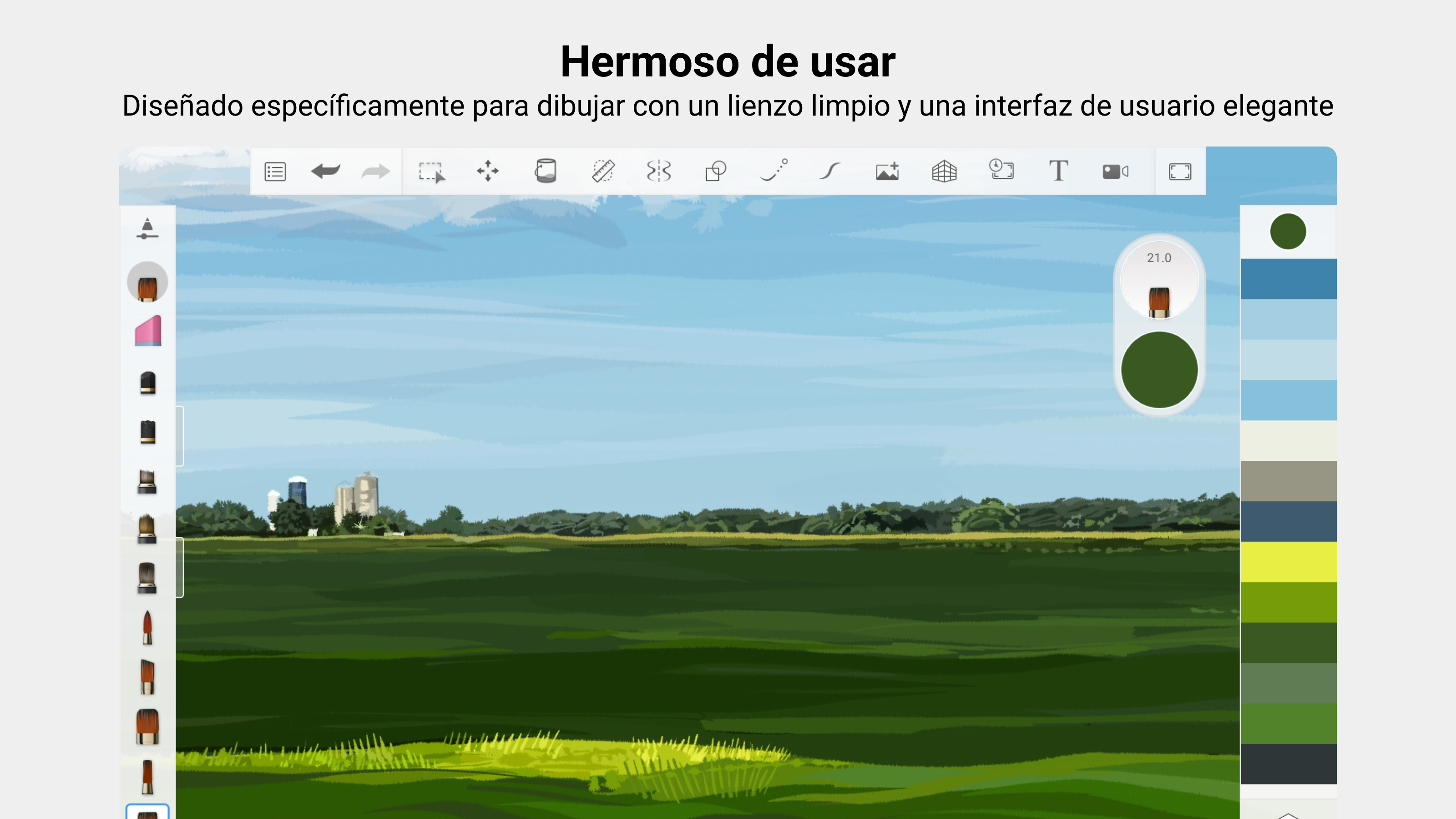1456x819 pixels.
Task: Select the Text tool
Action: pyautogui.click(x=1059, y=171)
